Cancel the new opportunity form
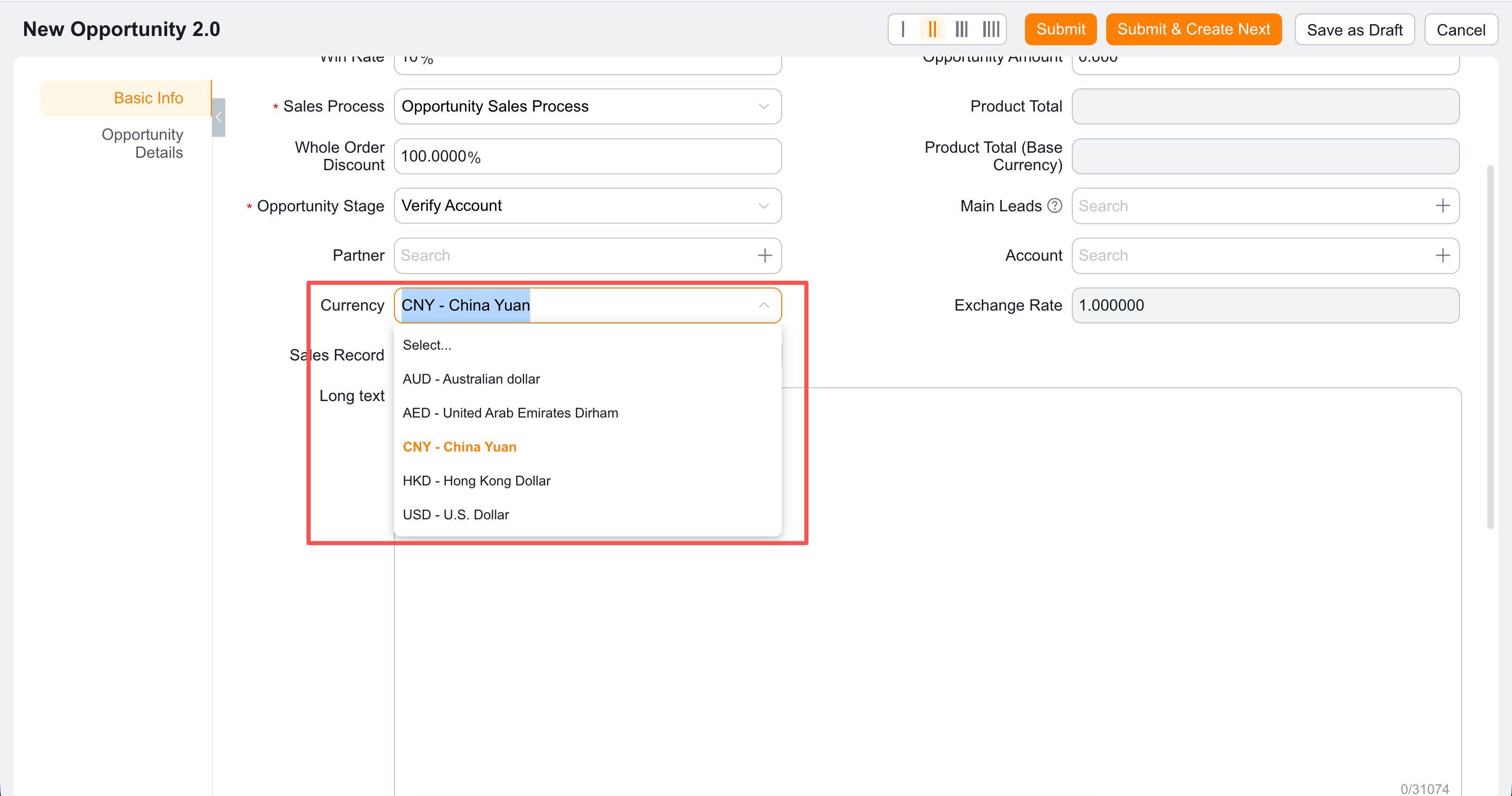This screenshot has width=1512, height=796. 1461,30
